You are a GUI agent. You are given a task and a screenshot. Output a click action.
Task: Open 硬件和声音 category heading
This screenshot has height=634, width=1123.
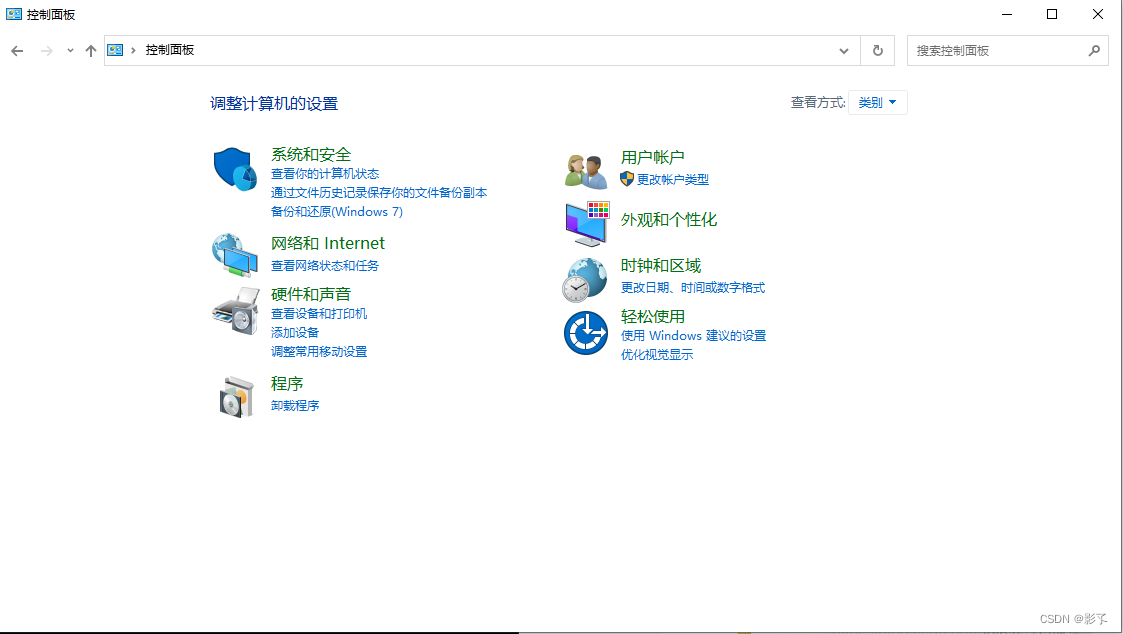311,294
